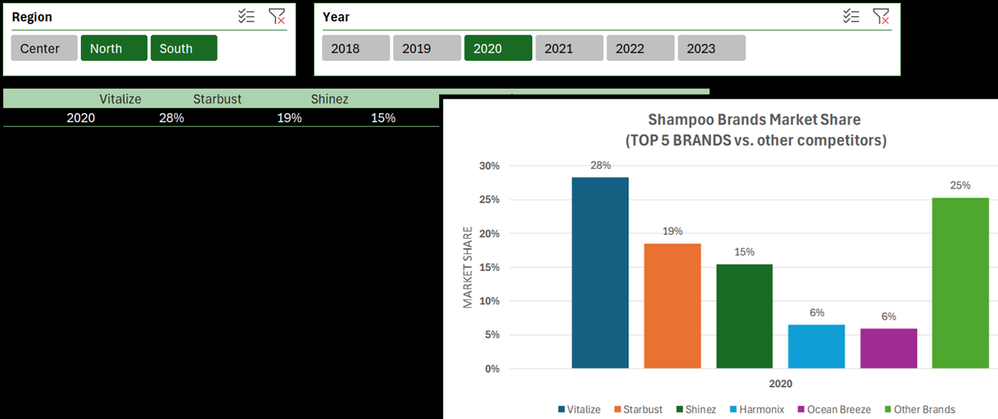Filter by year 2023
998x419 pixels.
pos(712,48)
